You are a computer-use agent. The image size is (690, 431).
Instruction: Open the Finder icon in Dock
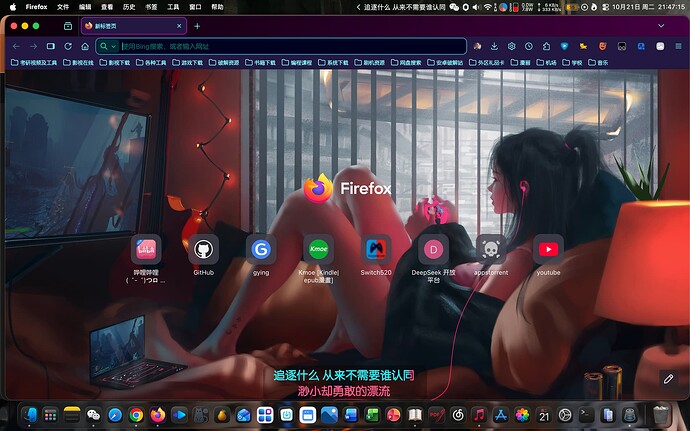(29, 415)
